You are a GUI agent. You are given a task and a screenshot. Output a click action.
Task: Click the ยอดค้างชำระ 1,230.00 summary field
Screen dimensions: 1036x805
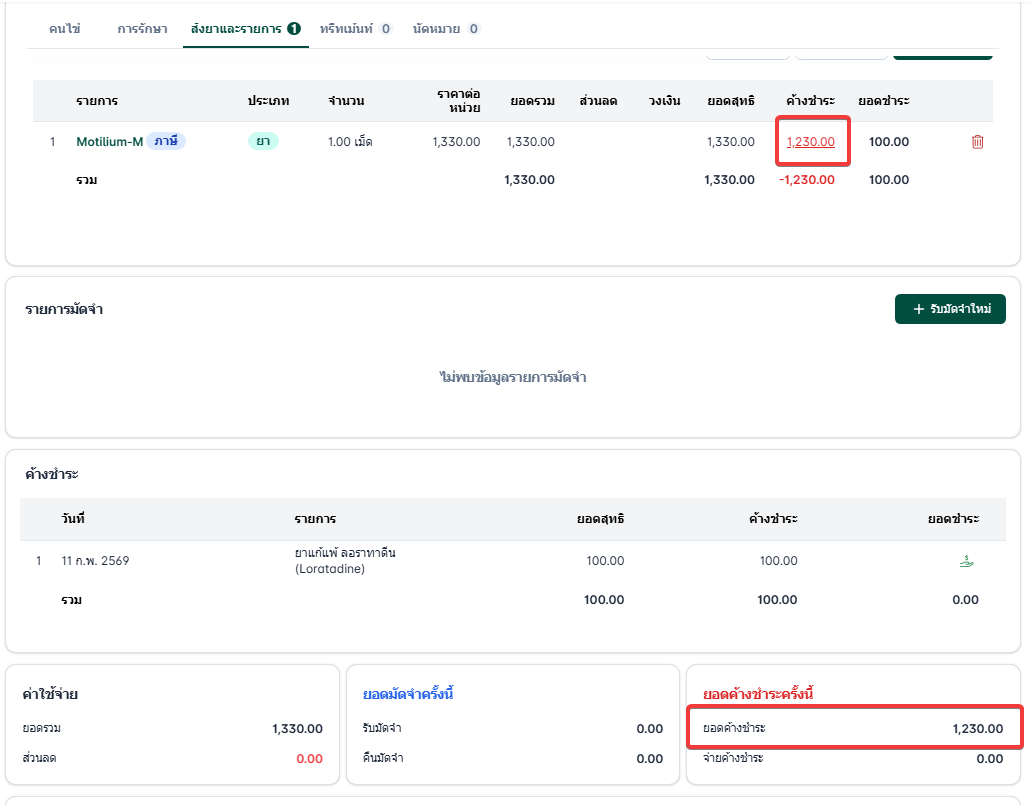click(853, 728)
